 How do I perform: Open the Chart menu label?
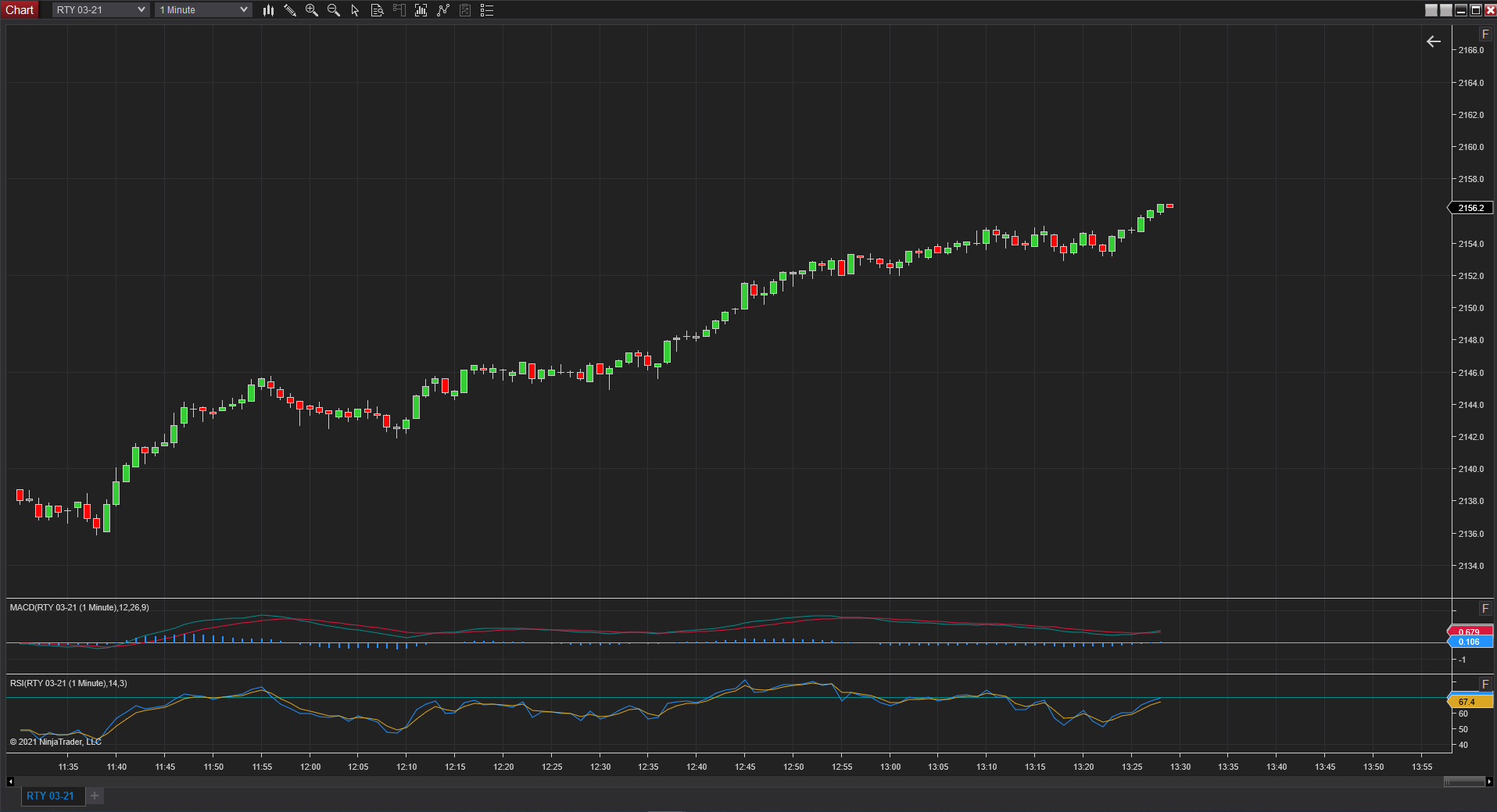click(20, 10)
